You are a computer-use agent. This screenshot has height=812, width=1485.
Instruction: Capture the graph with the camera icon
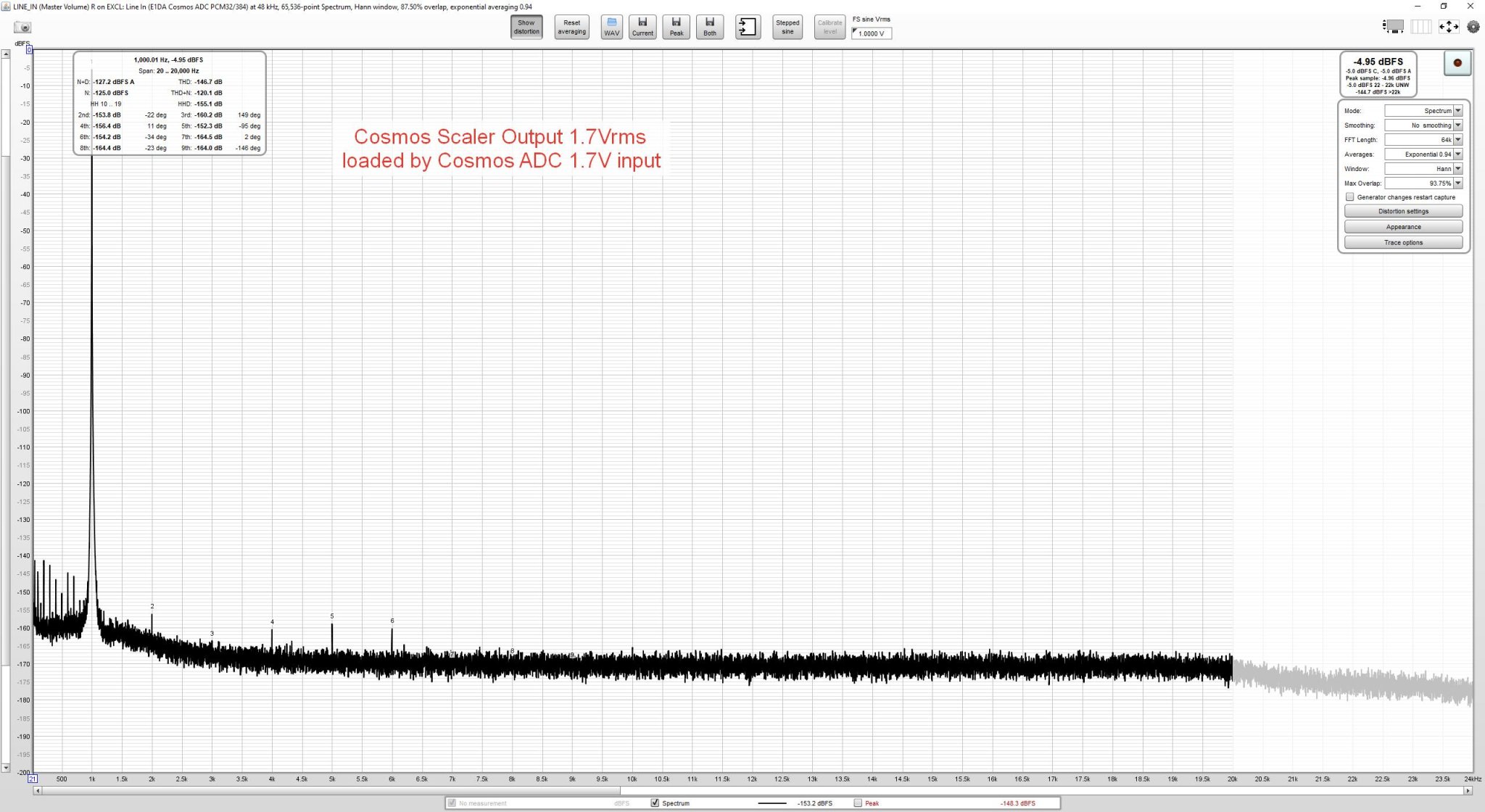22,28
